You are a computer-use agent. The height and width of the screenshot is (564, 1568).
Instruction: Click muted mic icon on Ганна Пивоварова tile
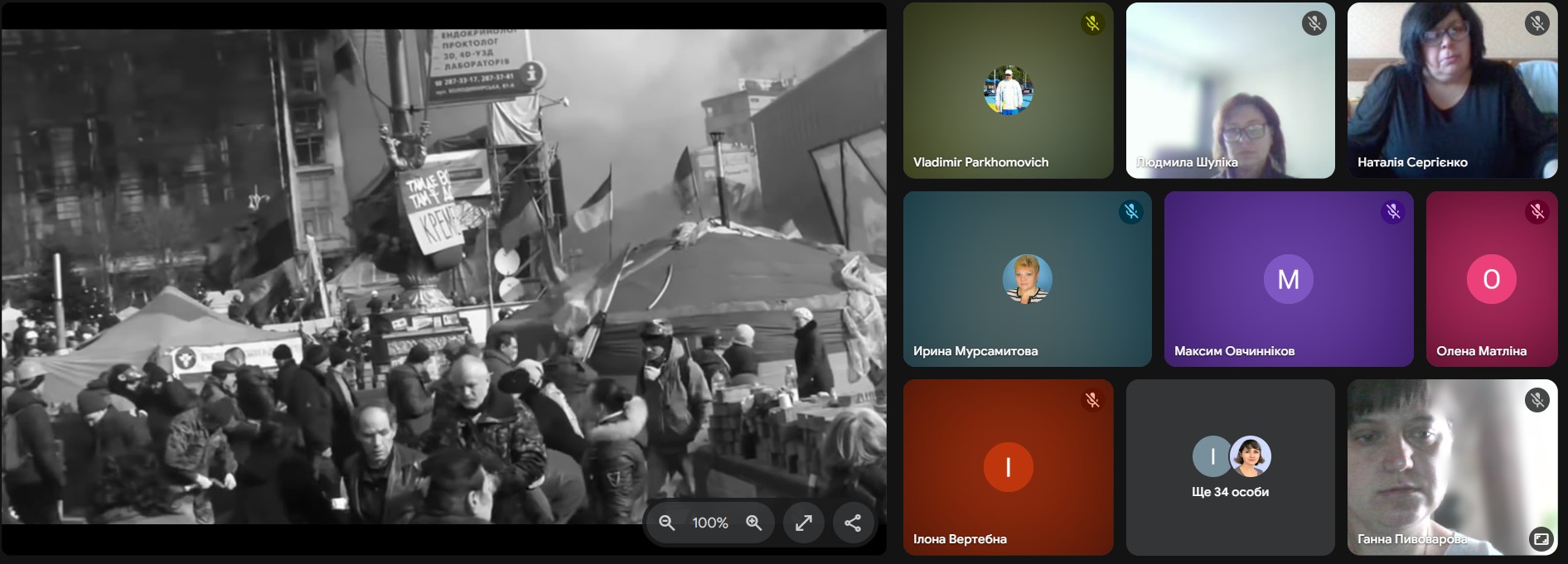[x=1537, y=401]
